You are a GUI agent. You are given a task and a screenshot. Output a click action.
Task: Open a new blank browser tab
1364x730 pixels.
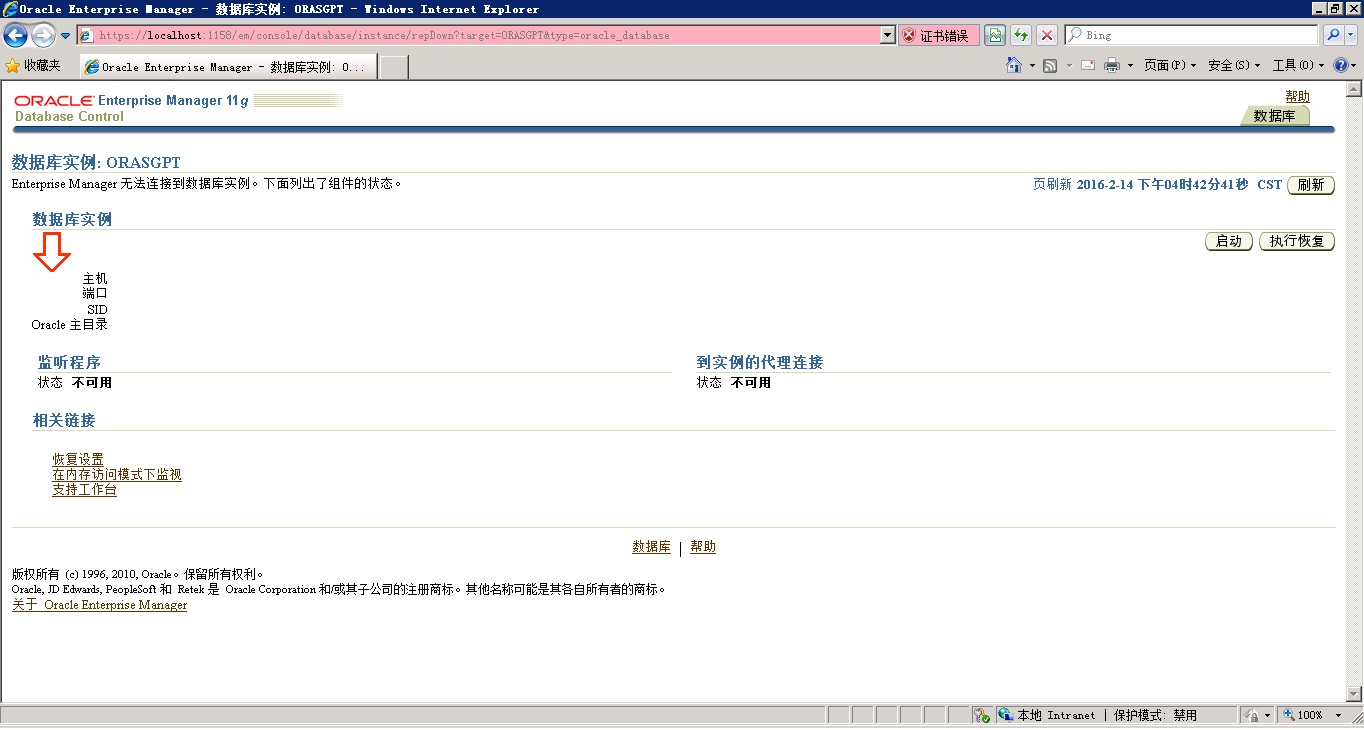pyautogui.click(x=394, y=67)
